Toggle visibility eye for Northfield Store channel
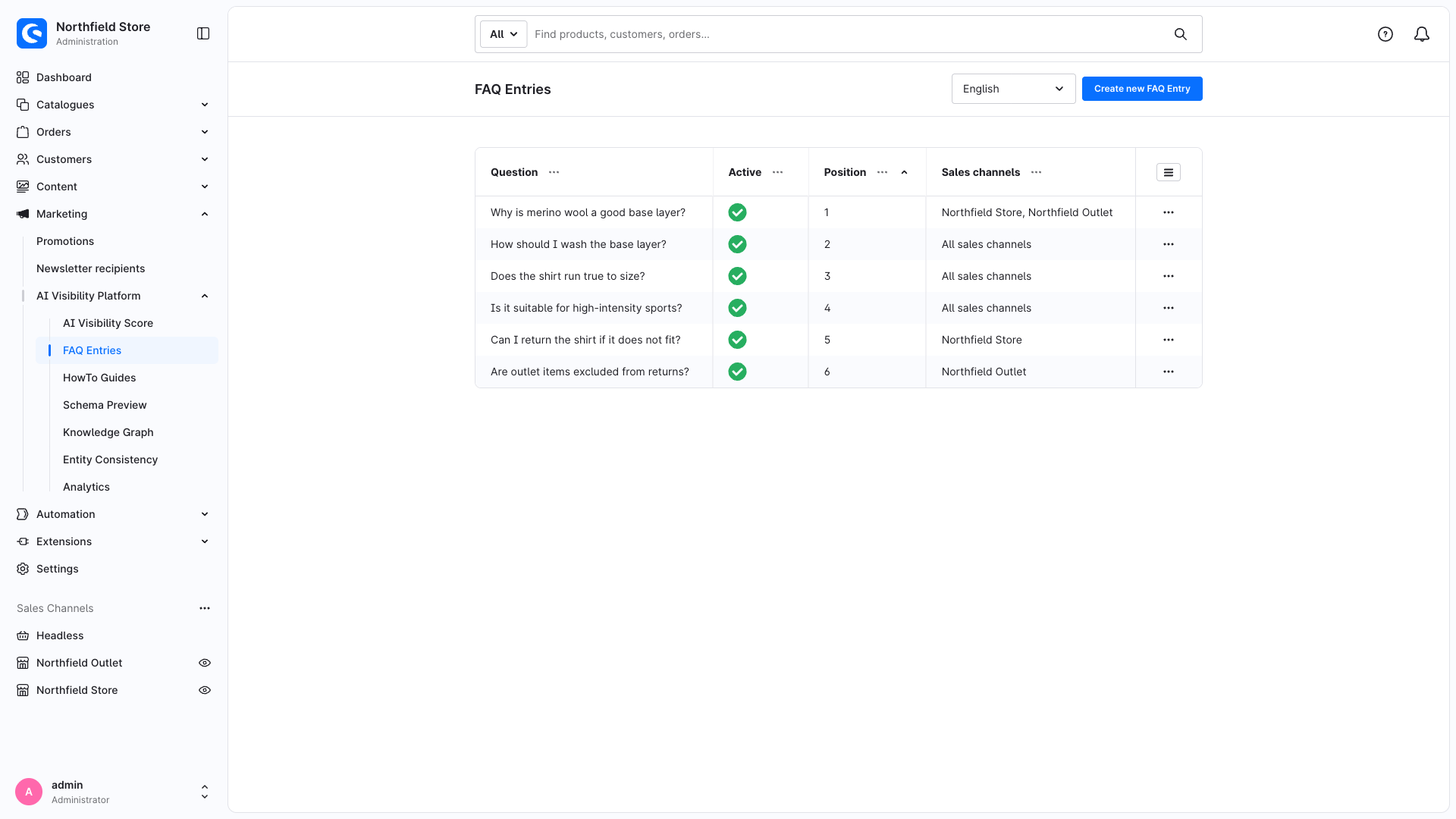 205,690
